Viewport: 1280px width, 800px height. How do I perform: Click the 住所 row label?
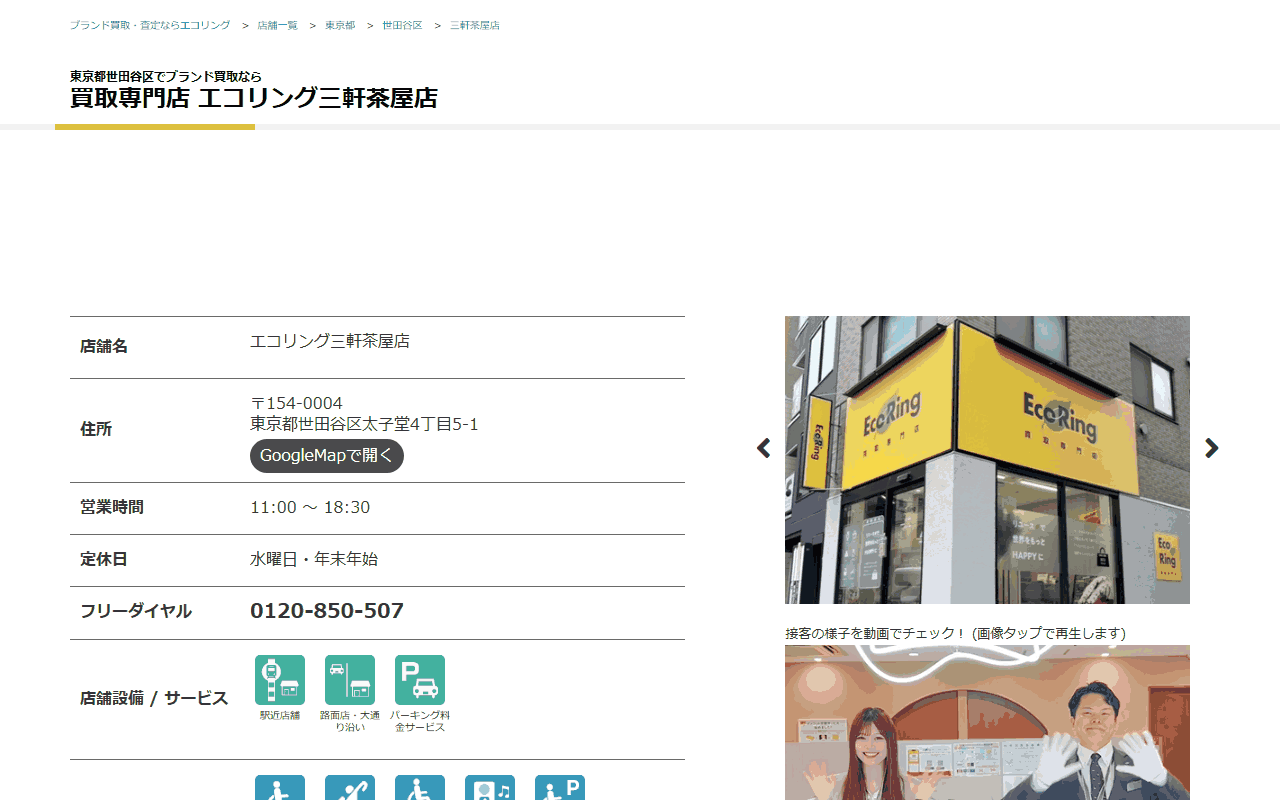tap(96, 429)
